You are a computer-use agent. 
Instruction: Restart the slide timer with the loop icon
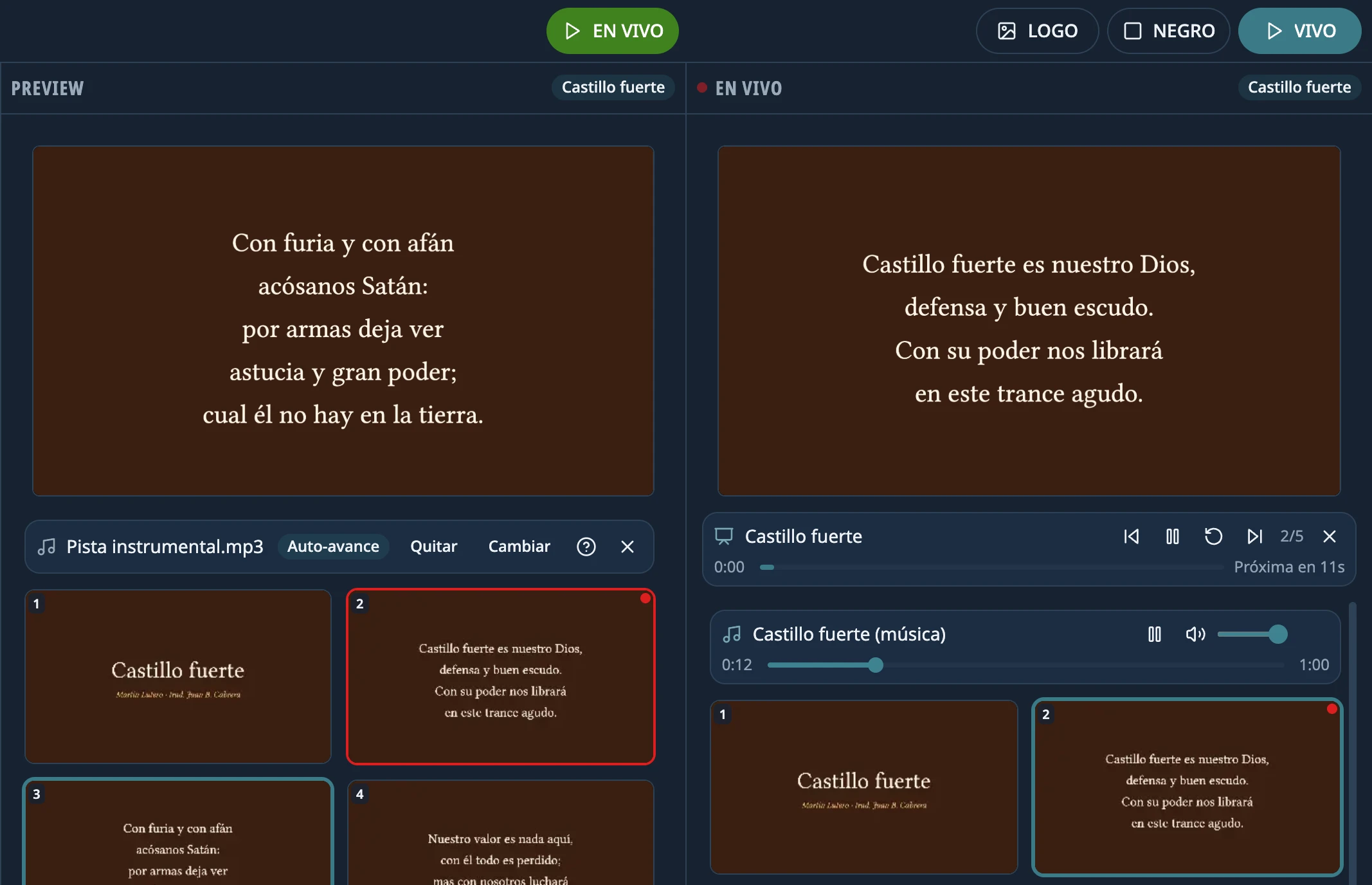(x=1214, y=536)
